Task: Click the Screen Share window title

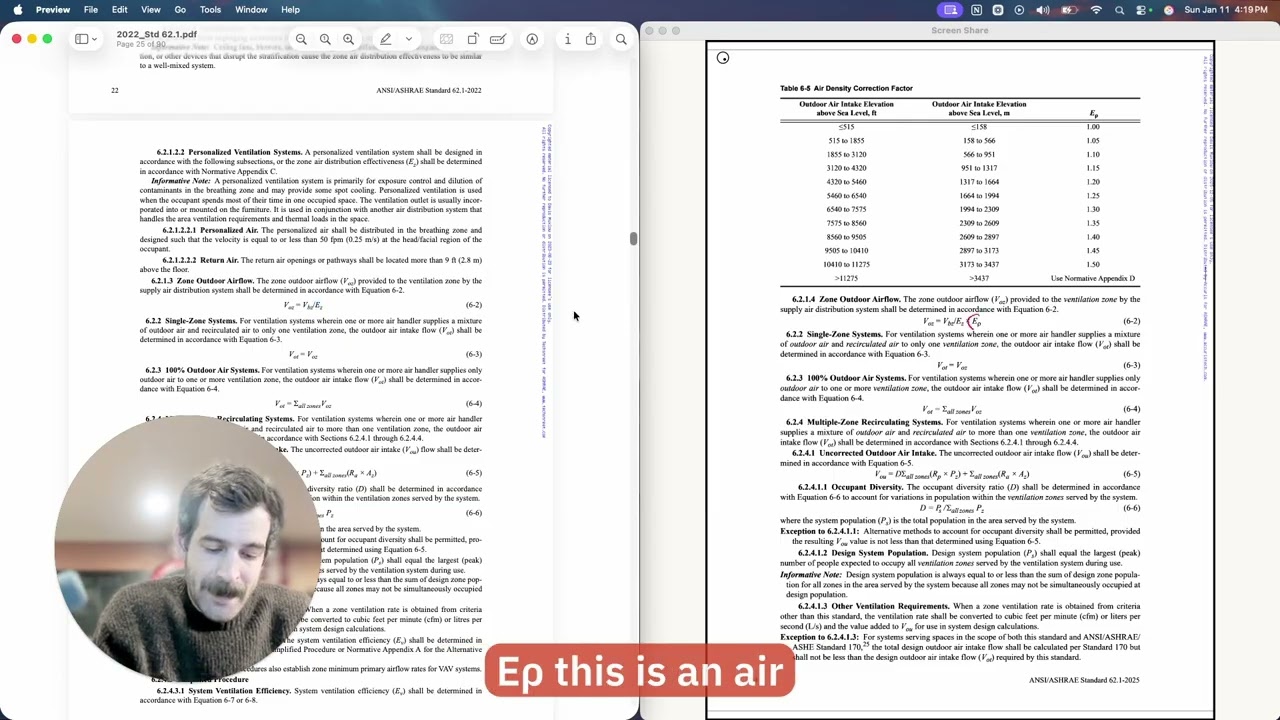Action: 960,31
